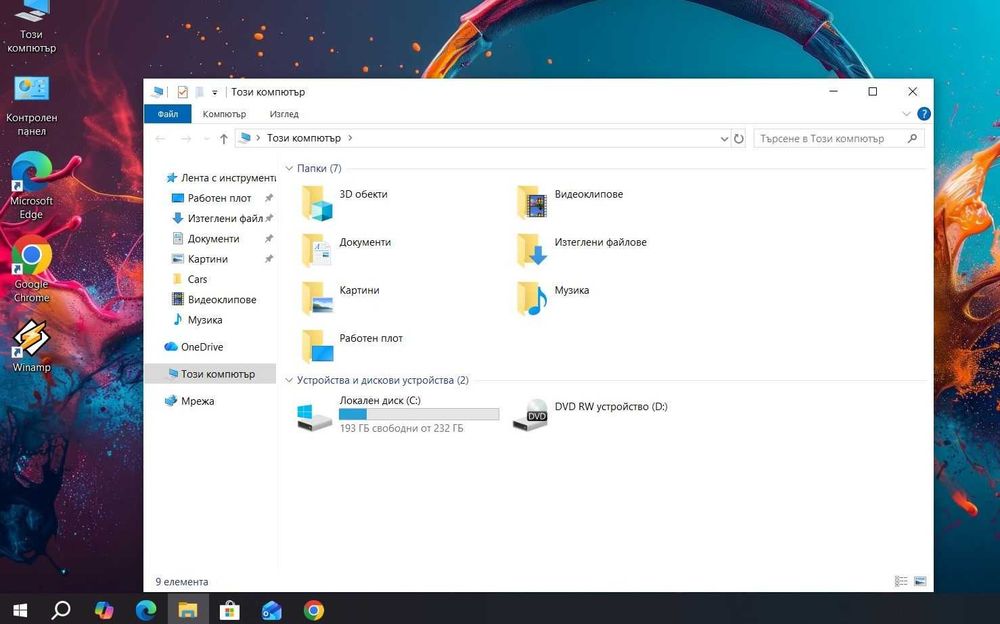Open Winamp desktop shortcut

point(31,345)
